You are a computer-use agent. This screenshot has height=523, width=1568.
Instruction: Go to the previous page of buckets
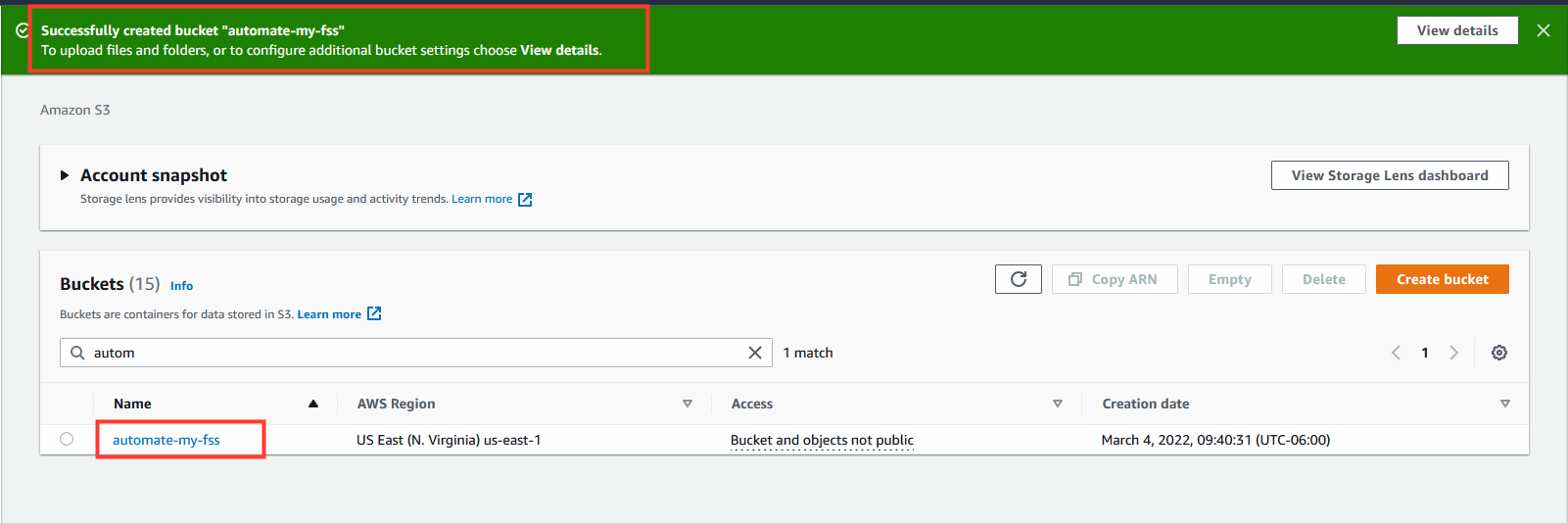point(1396,353)
